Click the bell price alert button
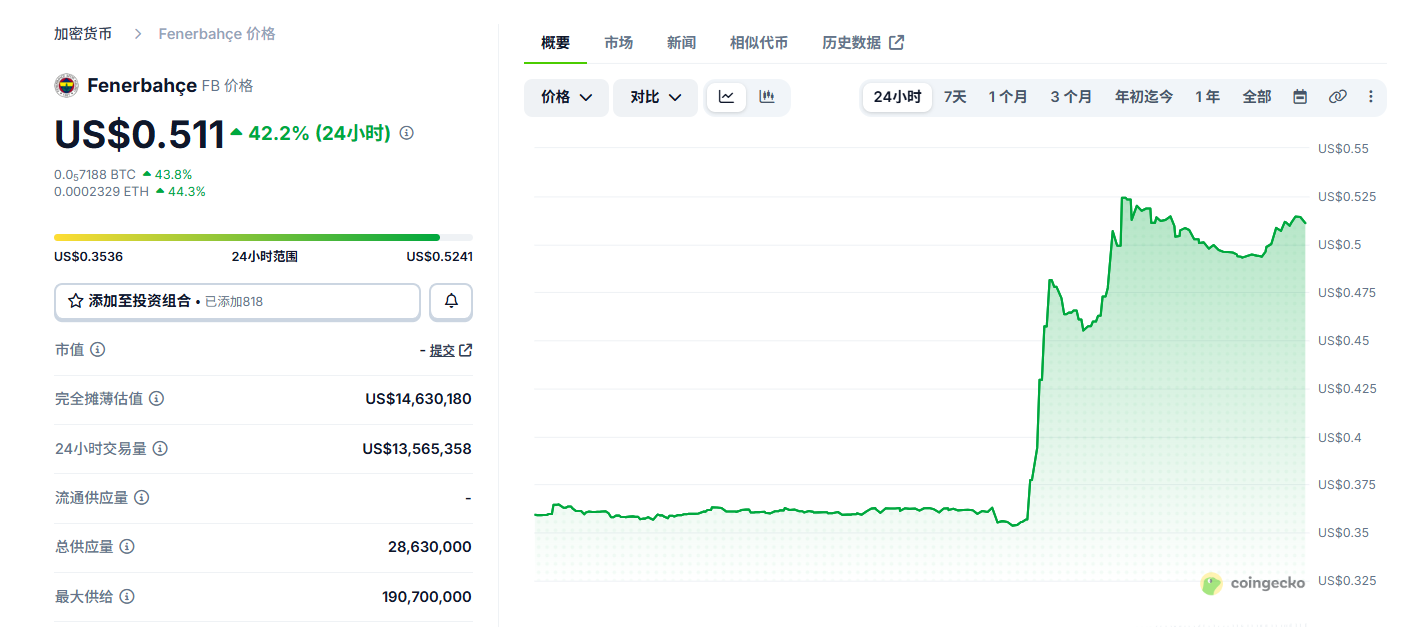The width and height of the screenshot is (1412, 627). [451, 301]
